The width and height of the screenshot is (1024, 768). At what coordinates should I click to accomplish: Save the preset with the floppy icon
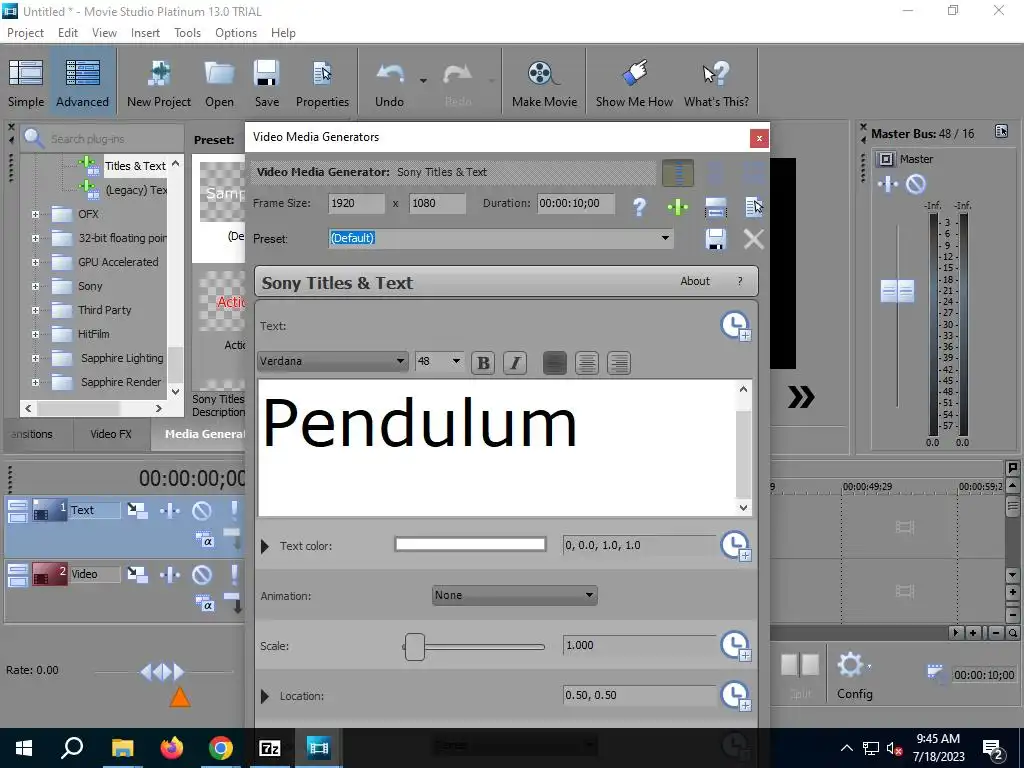[716, 239]
